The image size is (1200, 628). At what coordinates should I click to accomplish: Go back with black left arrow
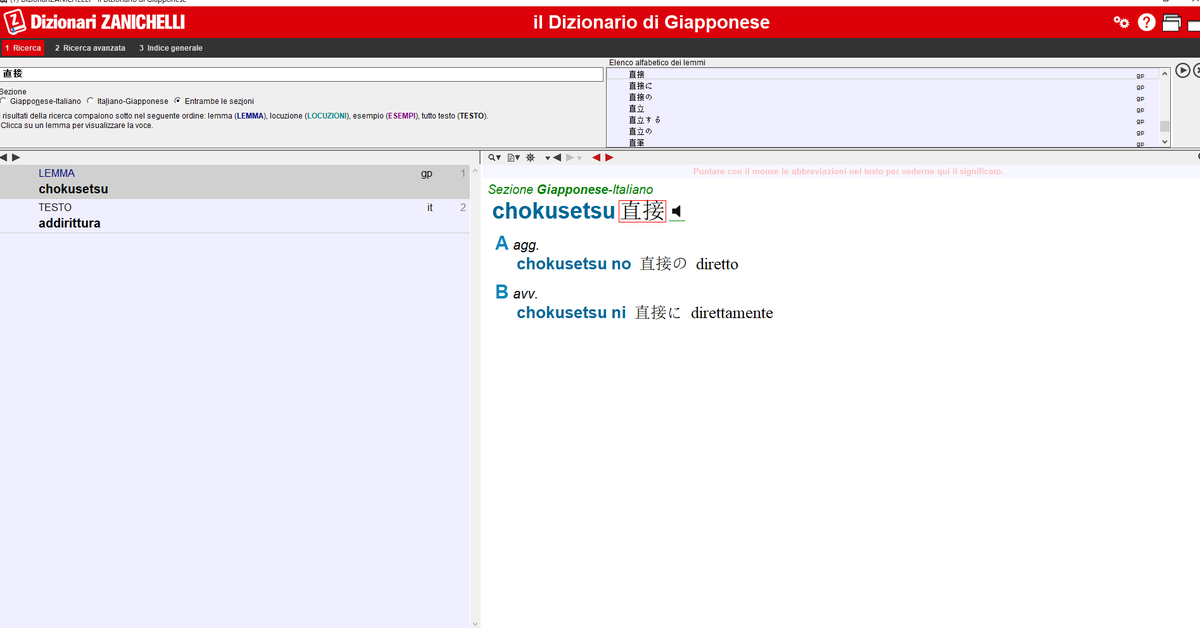557,157
